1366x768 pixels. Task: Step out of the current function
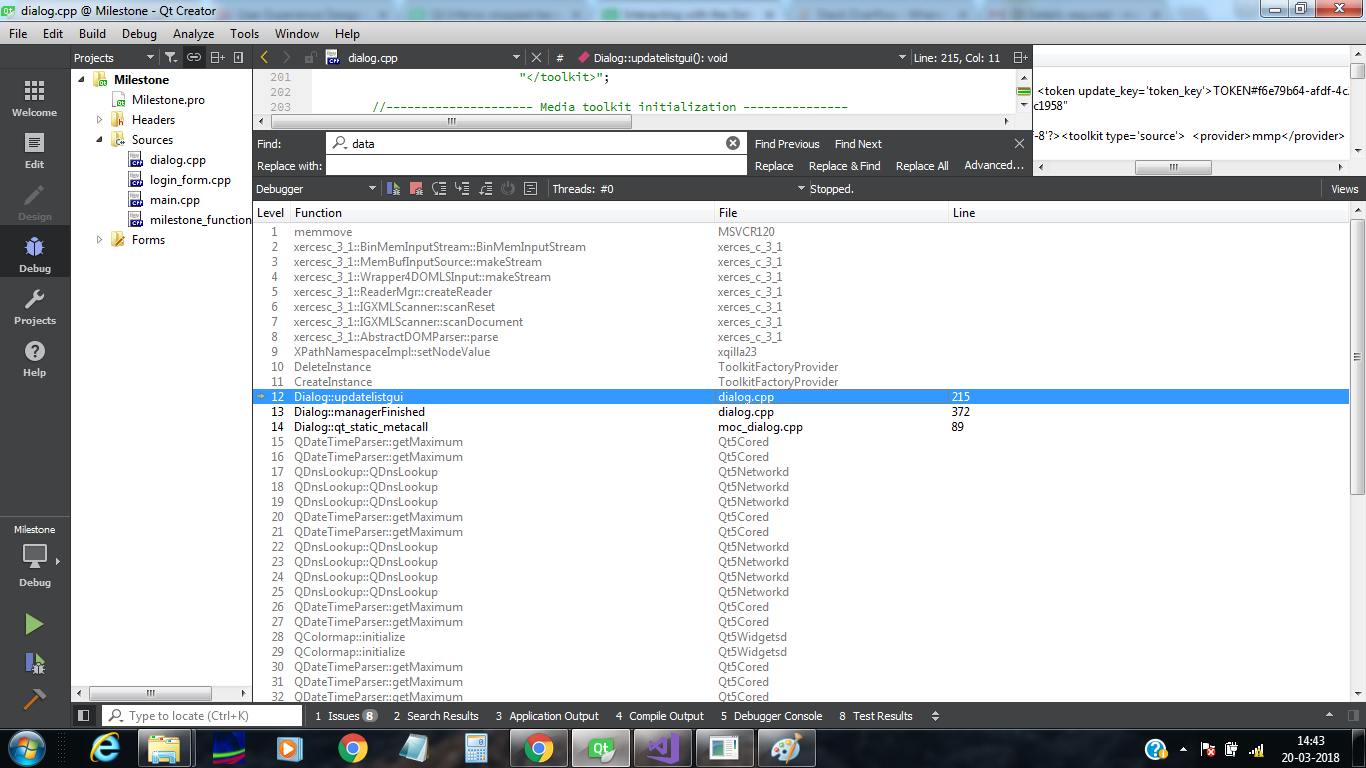(x=485, y=188)
